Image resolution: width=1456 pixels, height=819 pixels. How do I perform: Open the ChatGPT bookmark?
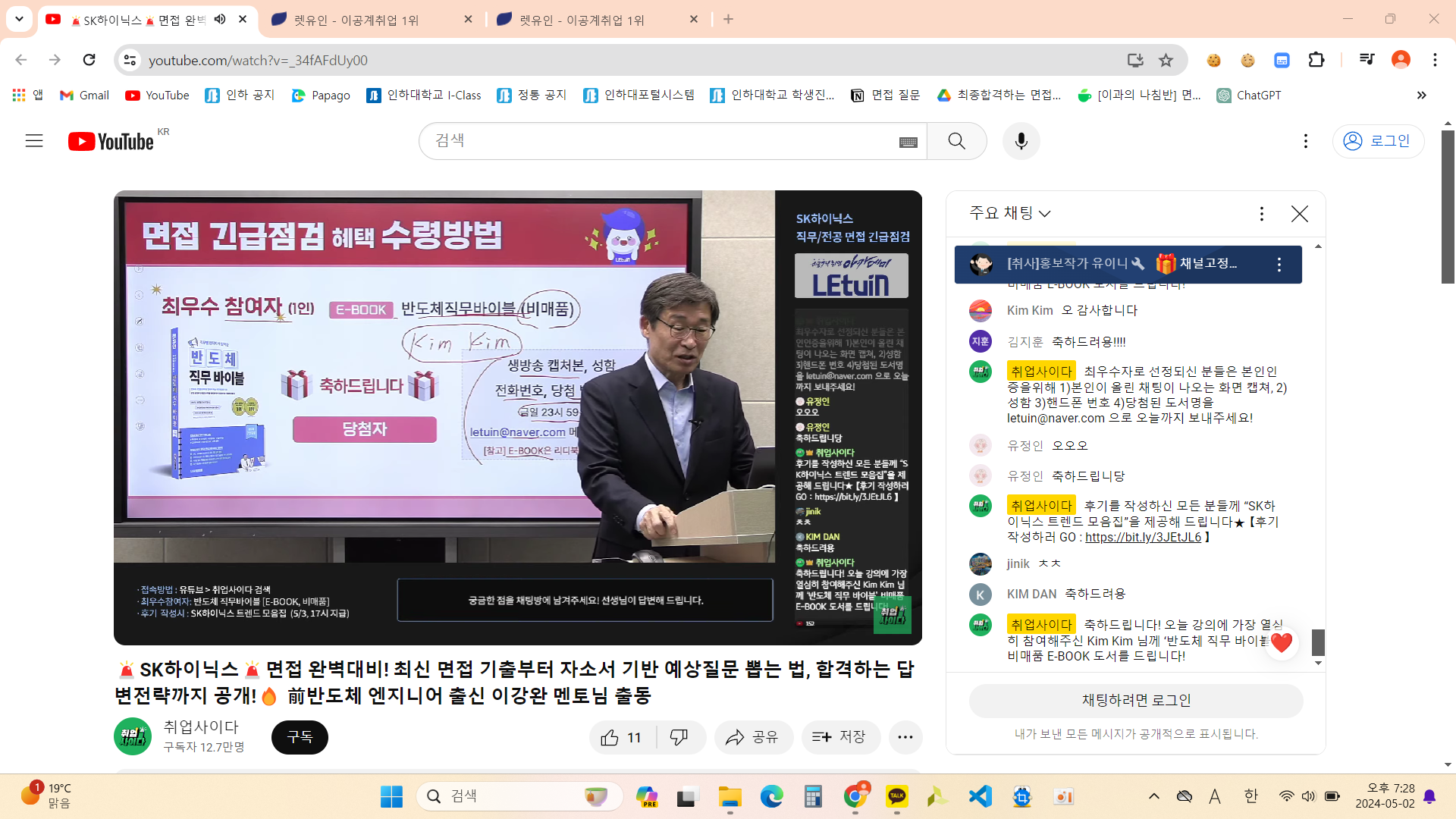(x=1249, y=96)
